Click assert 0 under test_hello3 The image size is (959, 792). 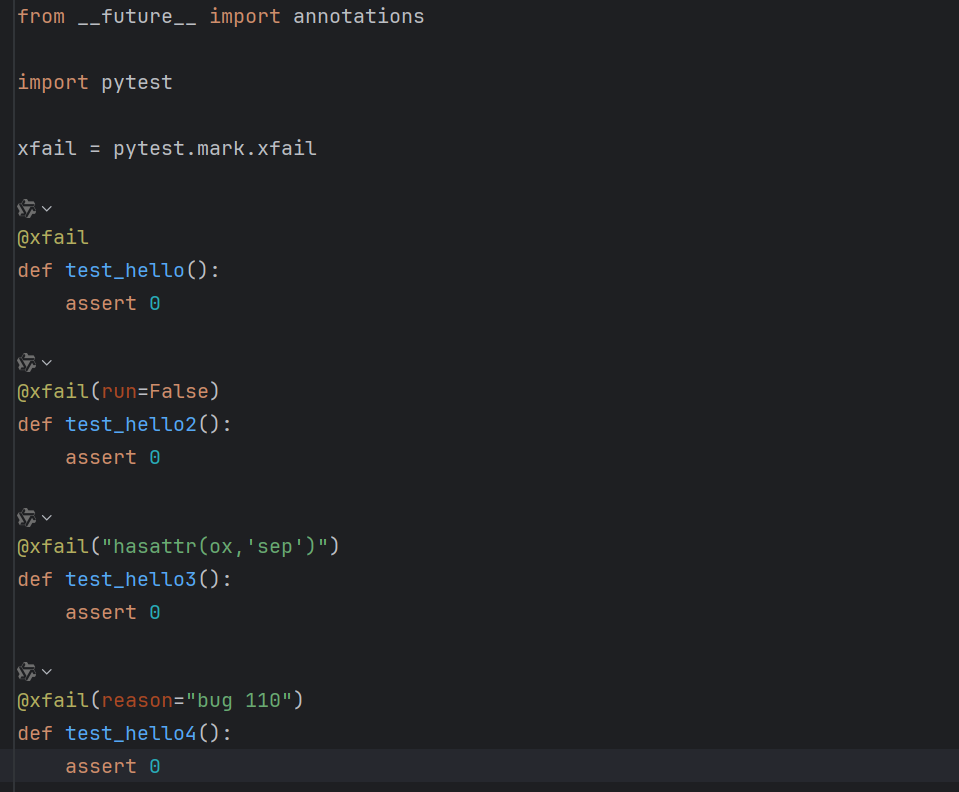point(113,612)
